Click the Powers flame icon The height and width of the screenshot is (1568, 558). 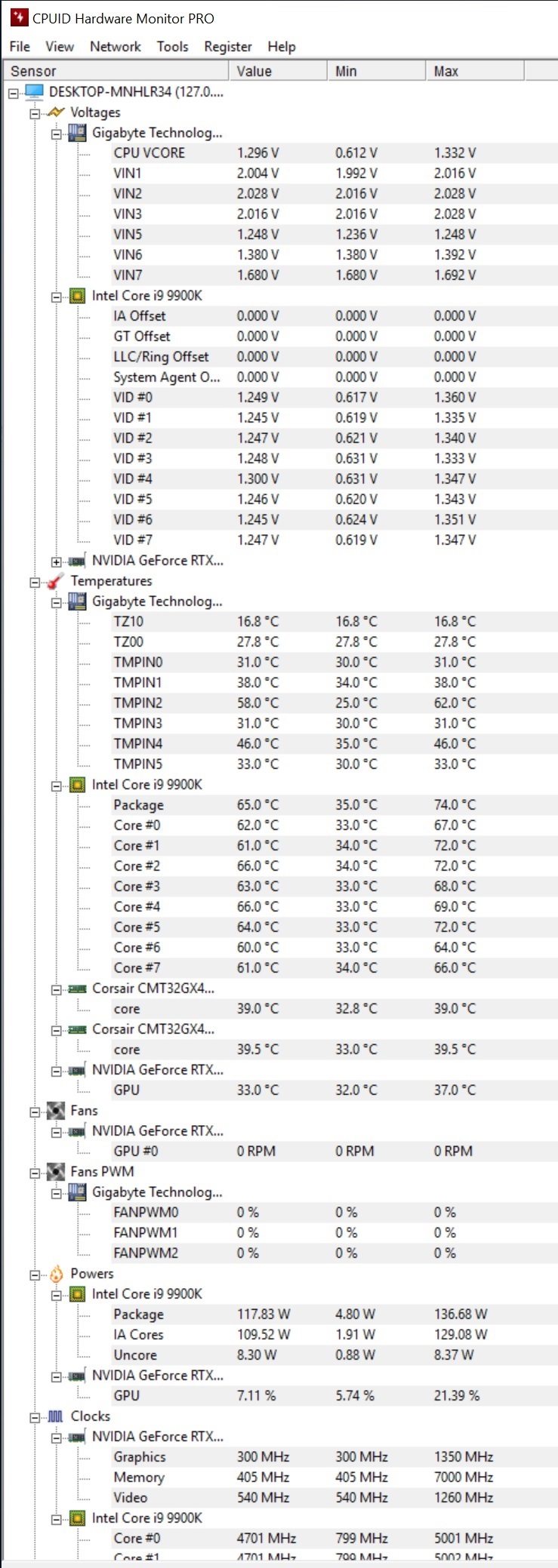pyautogui.click(x=56, y=1274)
